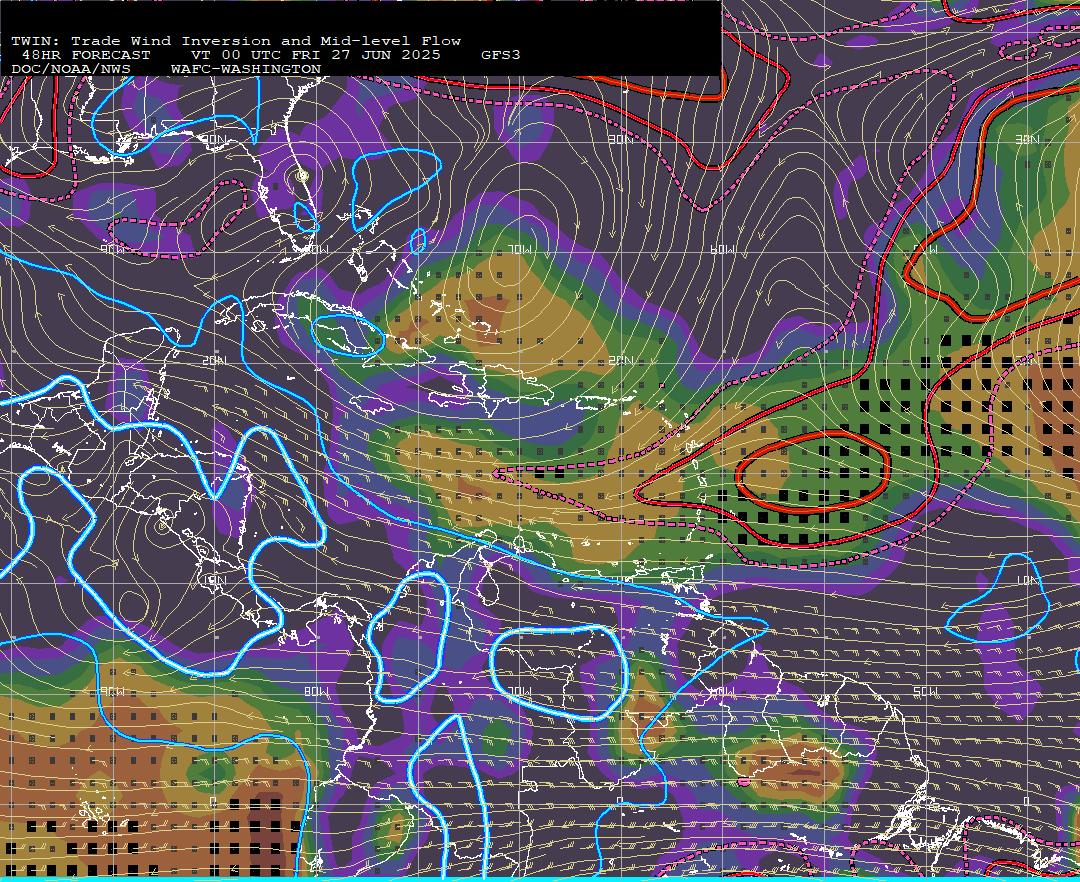The image size is (1080, 882).
Task: Click the '30N' label on the central meridian
Action: pos(621,140)
